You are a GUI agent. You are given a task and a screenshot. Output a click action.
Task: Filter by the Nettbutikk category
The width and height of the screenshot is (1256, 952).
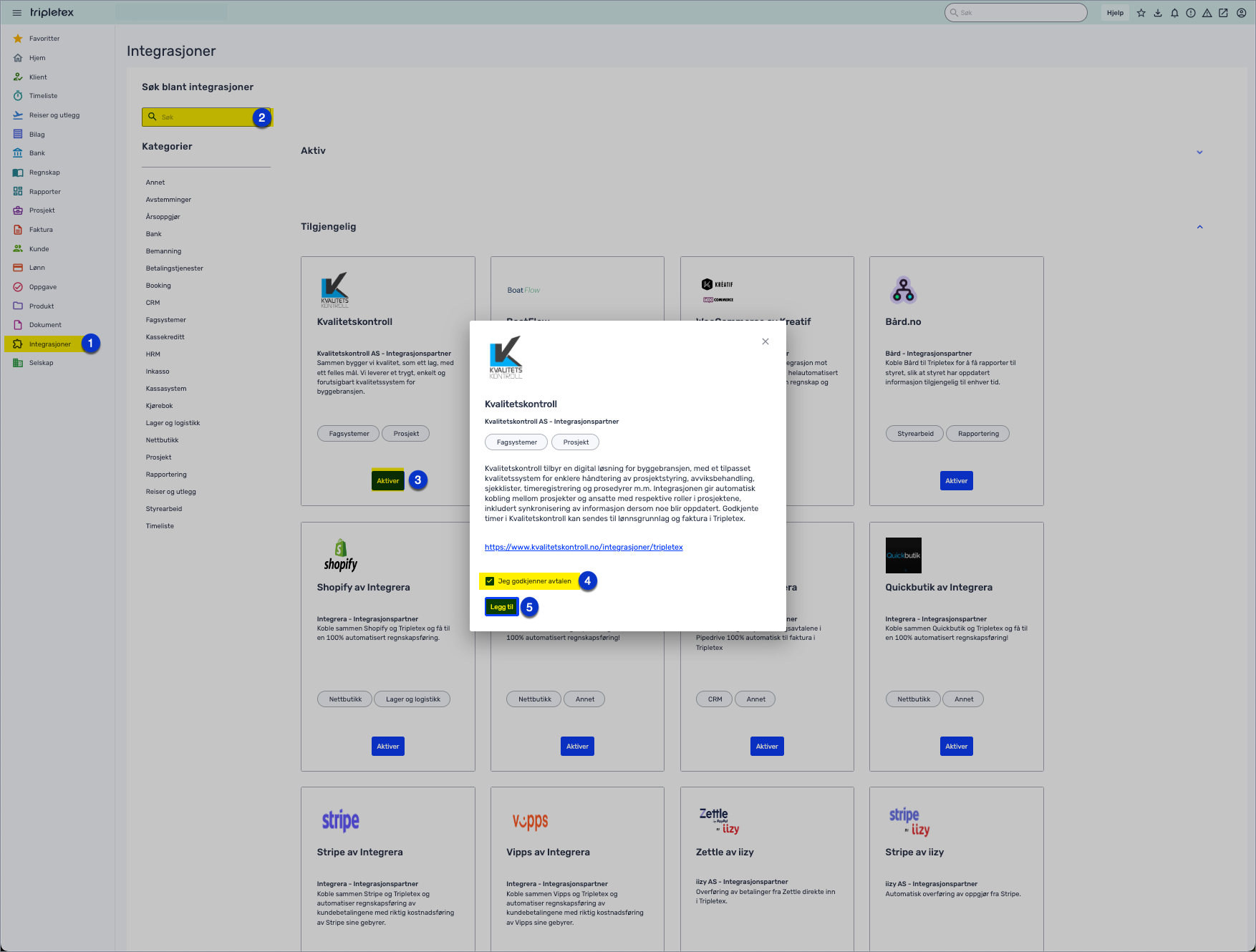tap(163, 440)
